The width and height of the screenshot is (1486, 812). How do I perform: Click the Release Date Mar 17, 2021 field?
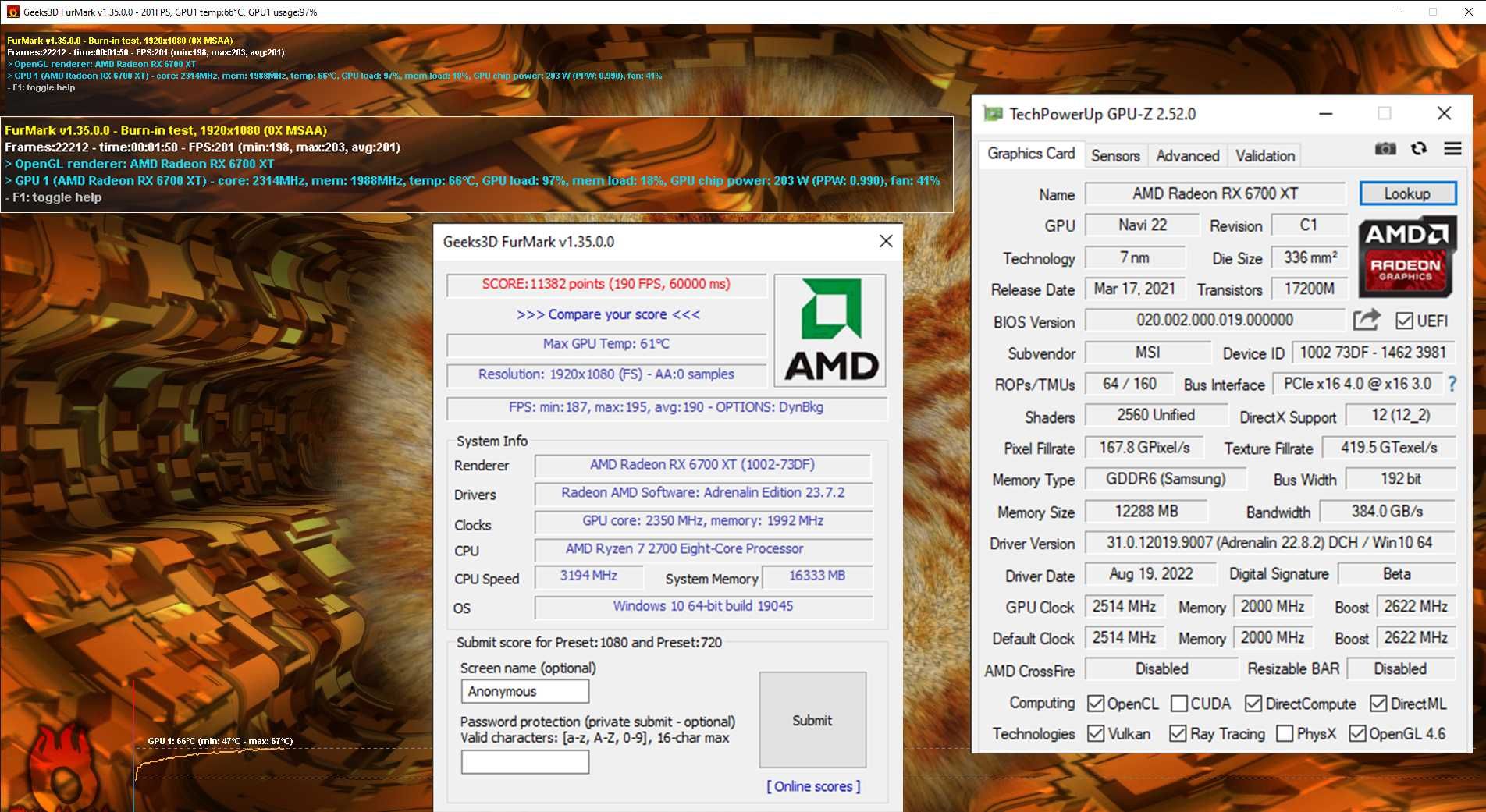point(1135,289)
